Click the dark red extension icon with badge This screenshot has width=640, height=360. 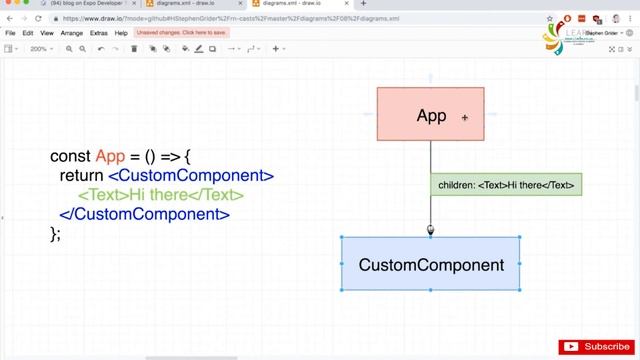click(x=598, y=19)
